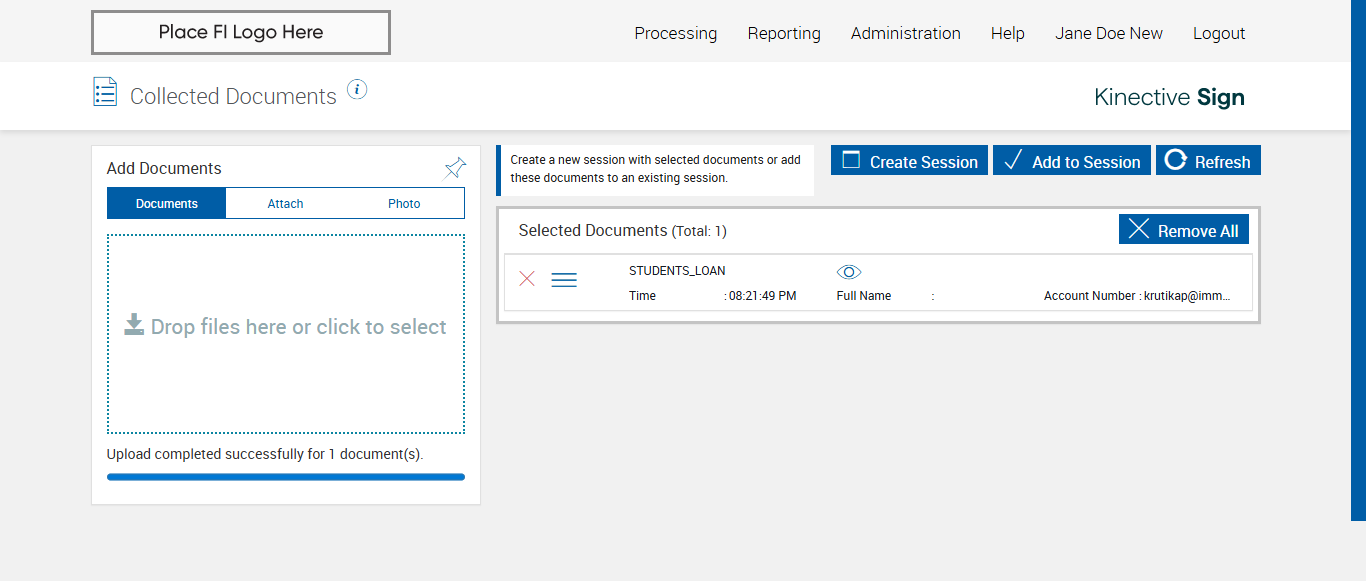This screenshot has height=581, width=1366.
Task: Switch to the Attach tab
Action: point(285,203)
